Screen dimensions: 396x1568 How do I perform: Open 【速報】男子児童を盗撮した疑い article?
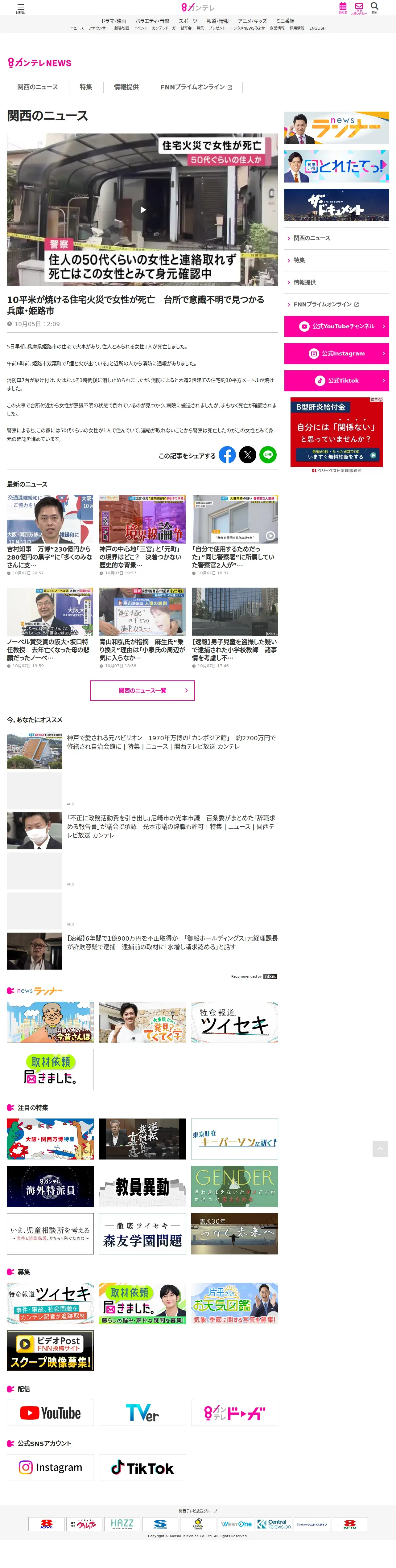pyautogui.click(x=235, y=628)
